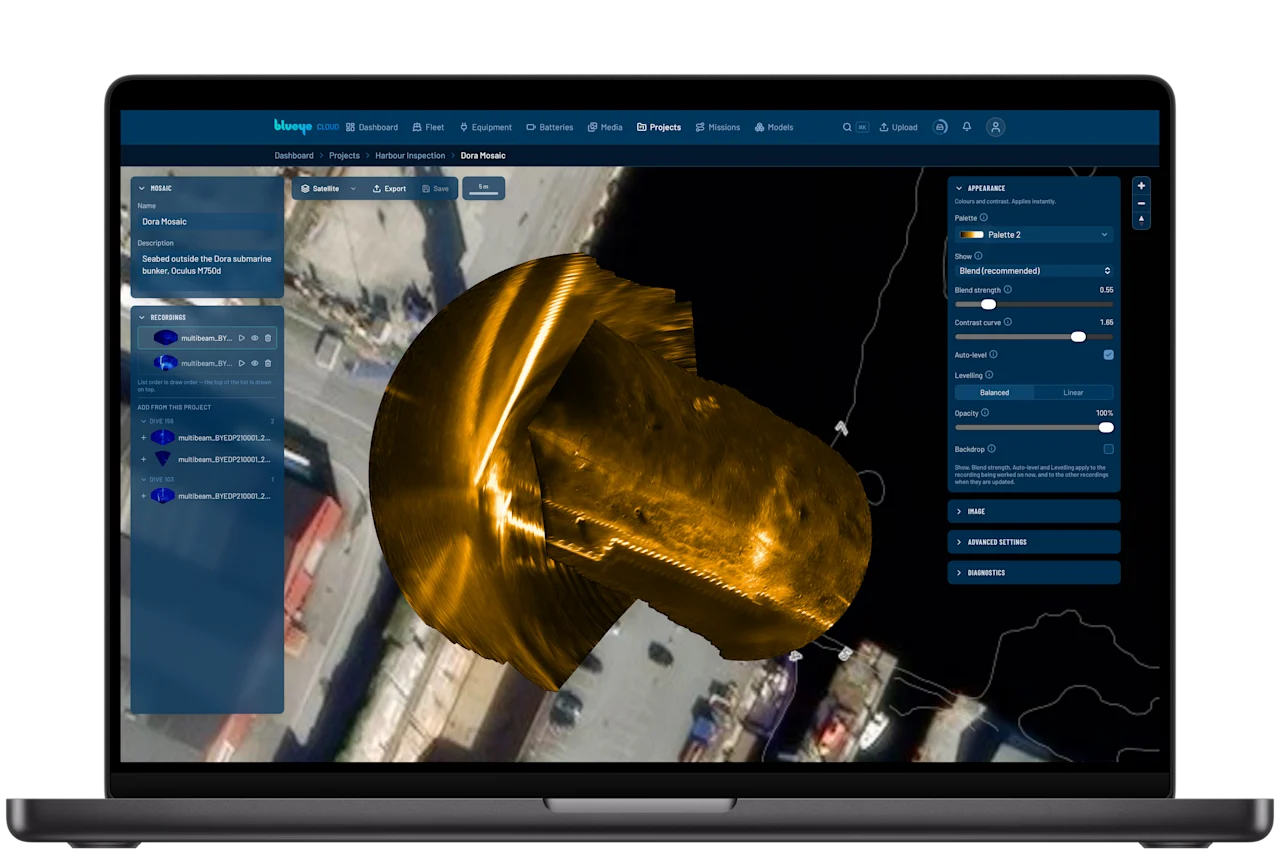
Task: Click the Export button
Action: 389,188
